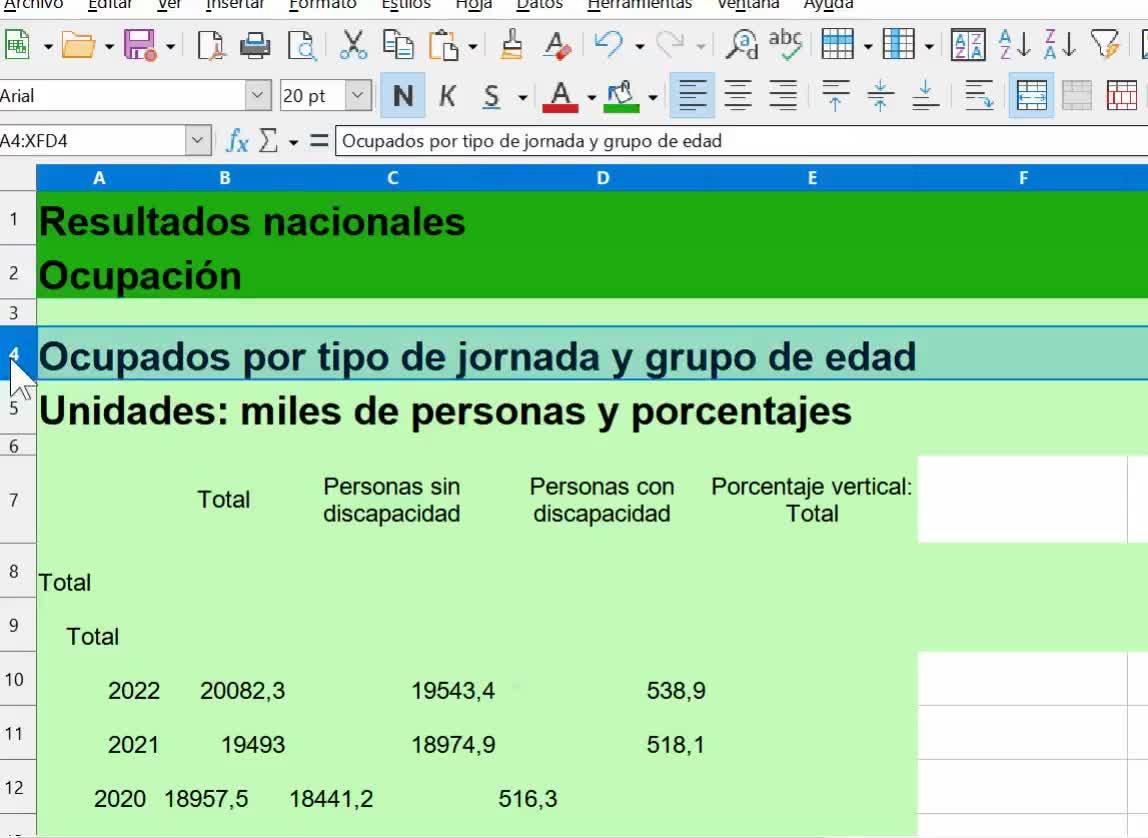Open the Sort dialog icon
This screenshot has height=838, width=1148.
968,45
